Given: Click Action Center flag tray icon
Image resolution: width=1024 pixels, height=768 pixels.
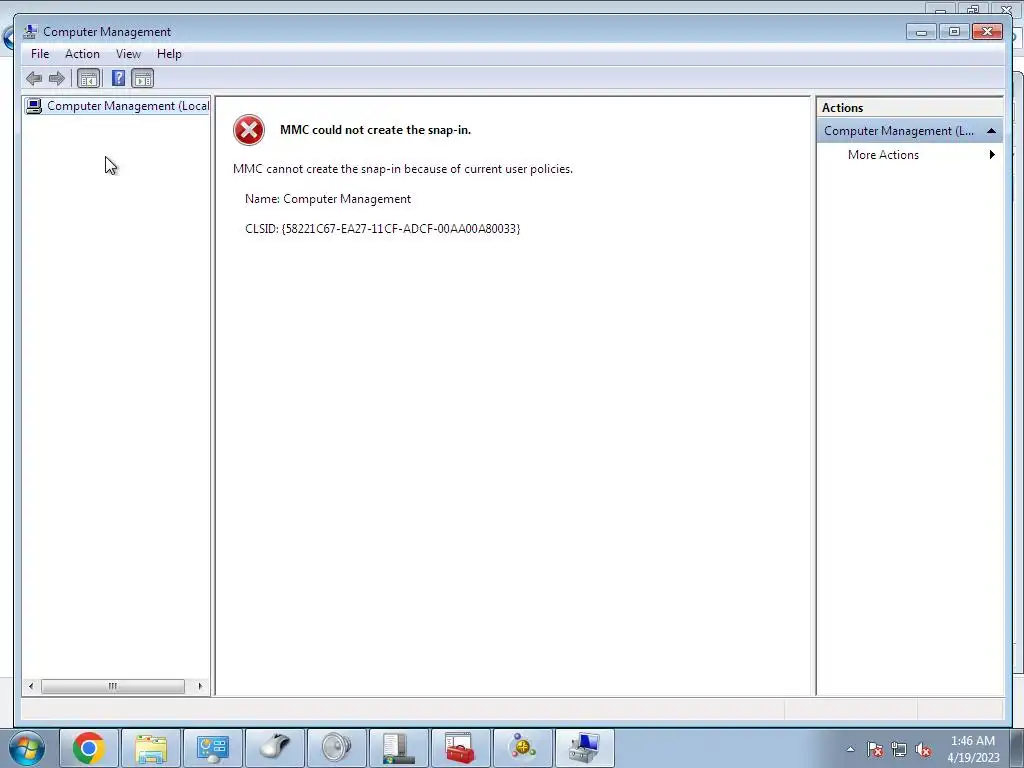Looking at the screenshot, I should click(875, 750).
